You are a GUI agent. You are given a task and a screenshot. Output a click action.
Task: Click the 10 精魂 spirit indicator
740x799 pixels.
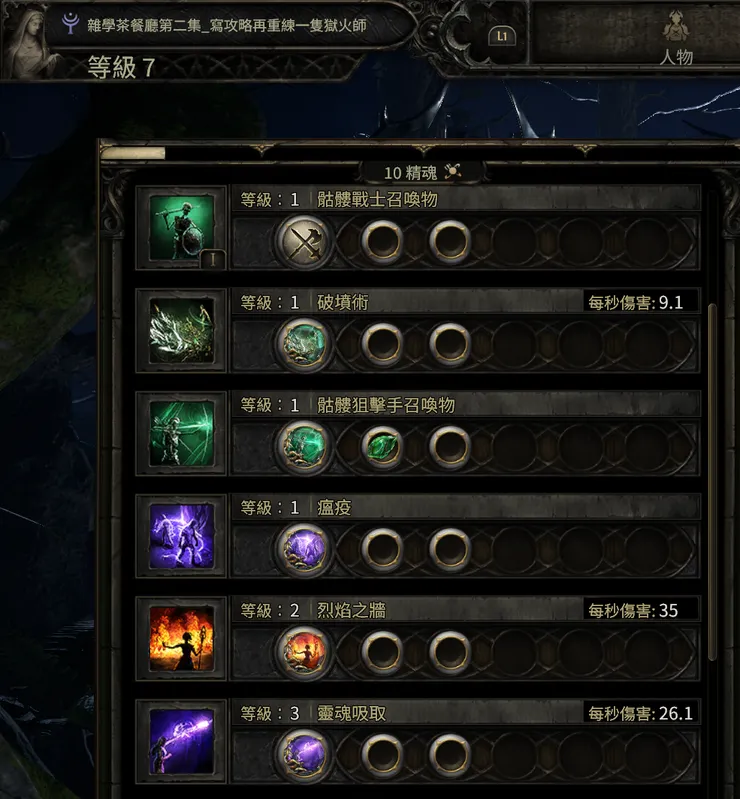click(x=422, y=172)
